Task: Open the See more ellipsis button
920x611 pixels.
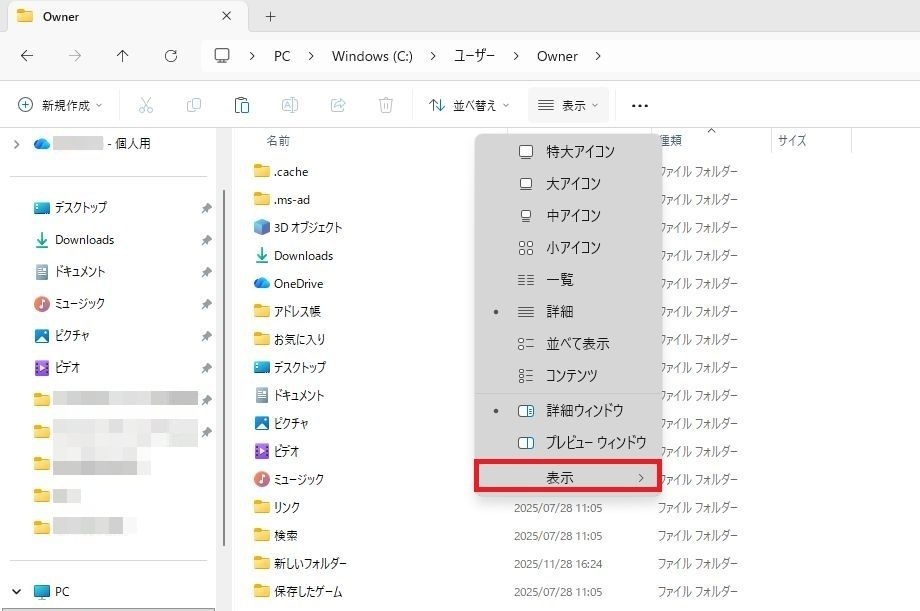Action: [x=640, y=106]
